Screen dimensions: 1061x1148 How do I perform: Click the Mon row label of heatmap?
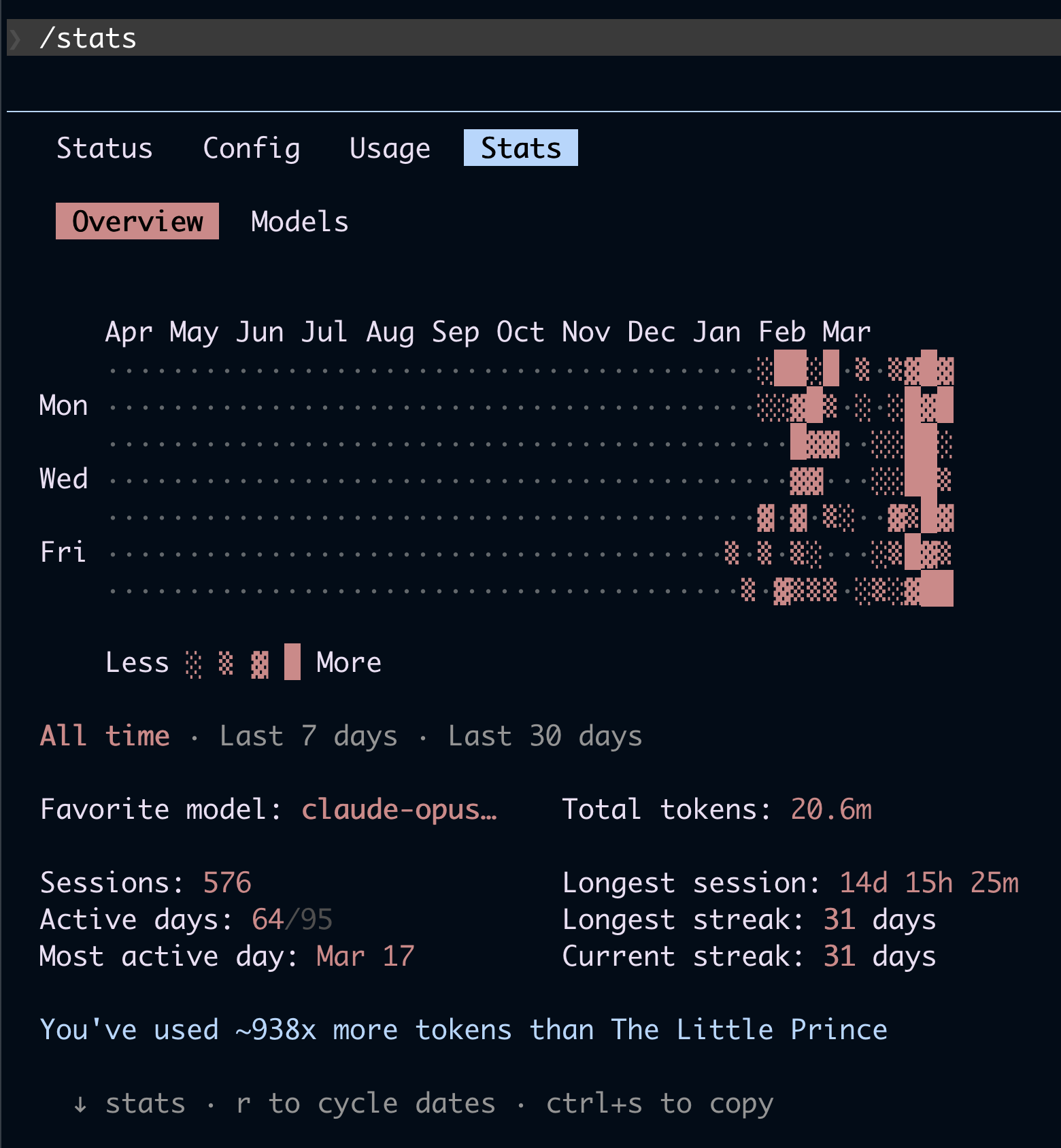(64, 405)
